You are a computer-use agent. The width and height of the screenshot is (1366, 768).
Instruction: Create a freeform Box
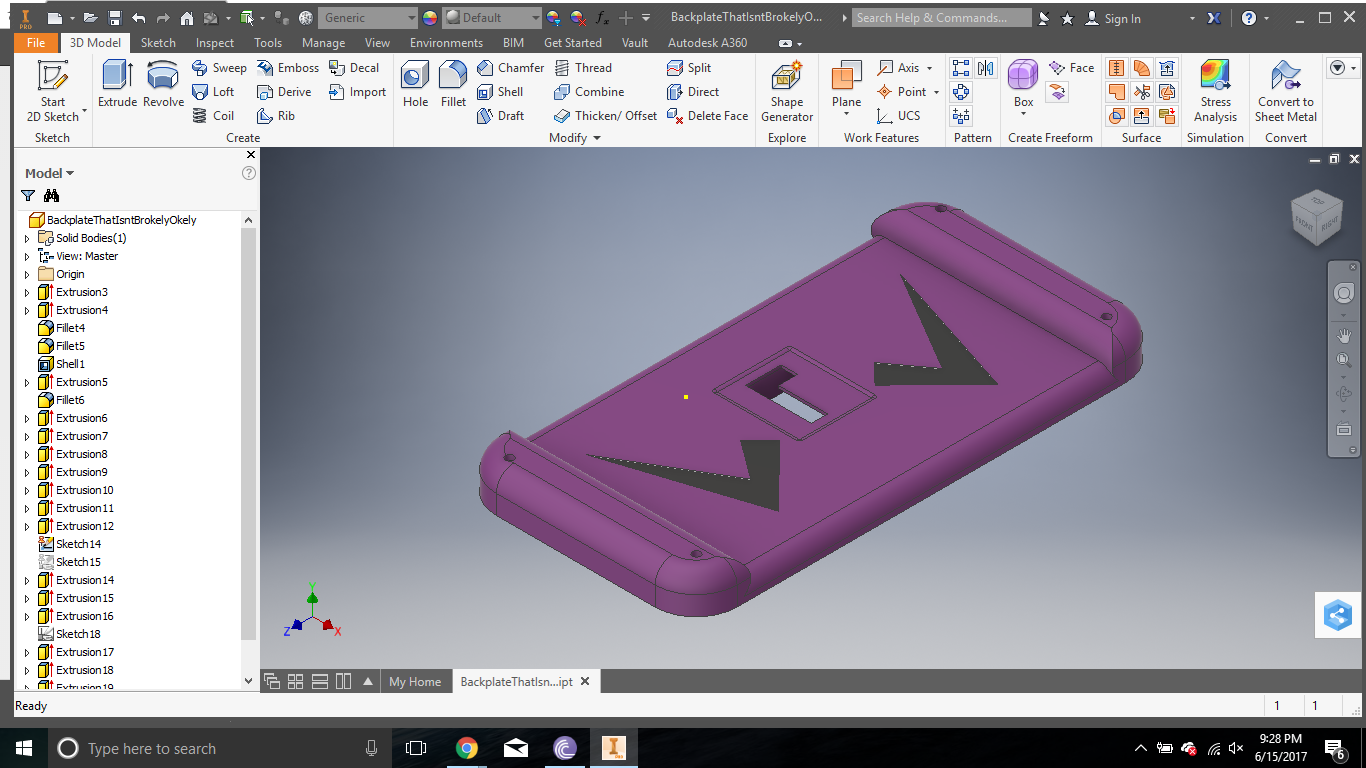tap(1023, 85)
